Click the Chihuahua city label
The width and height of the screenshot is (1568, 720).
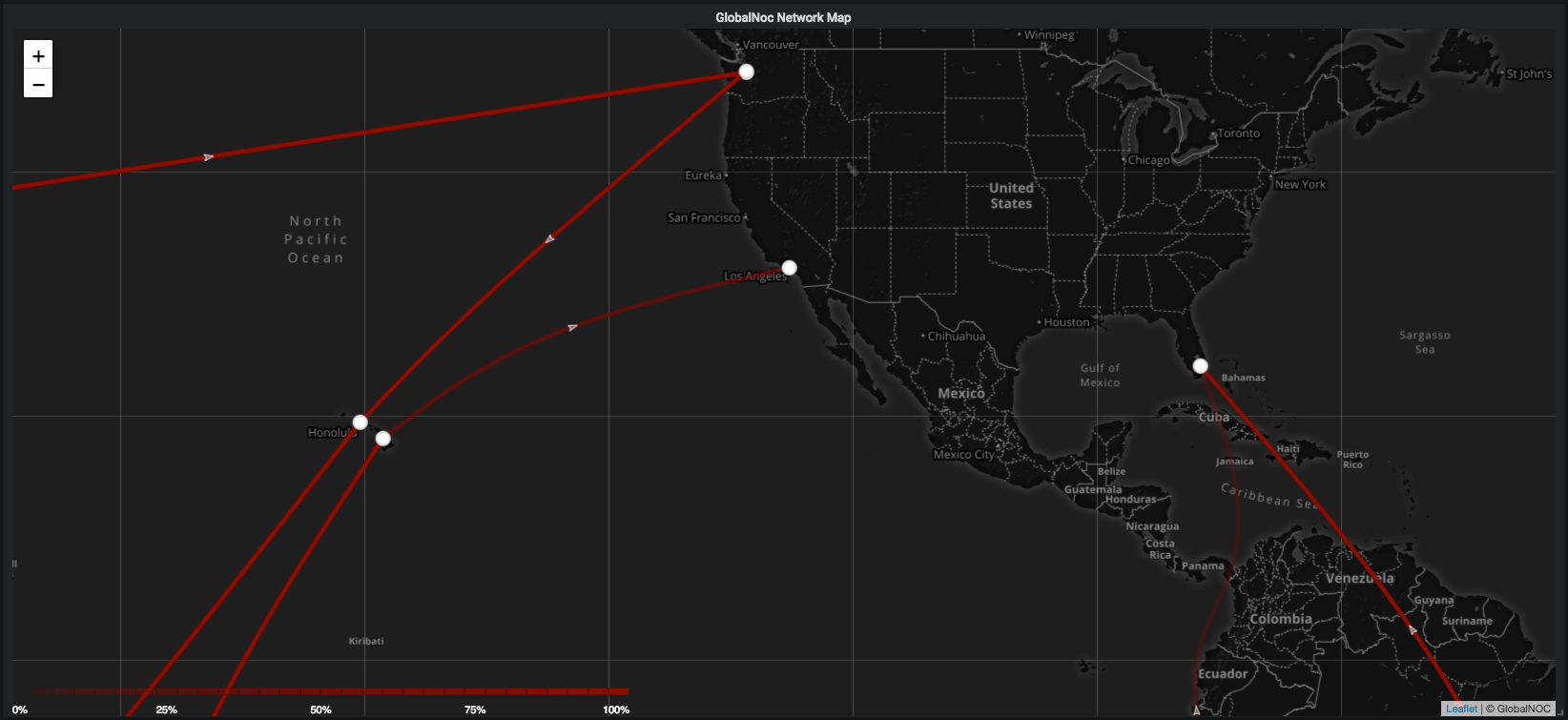coord(957,336)
